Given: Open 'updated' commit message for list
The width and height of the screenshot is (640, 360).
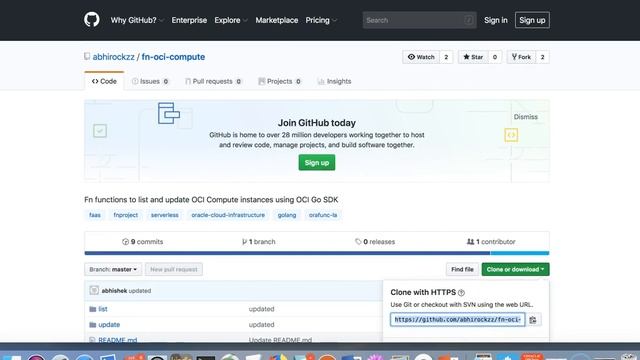Looking at the screenshot, I should (261, 309).
